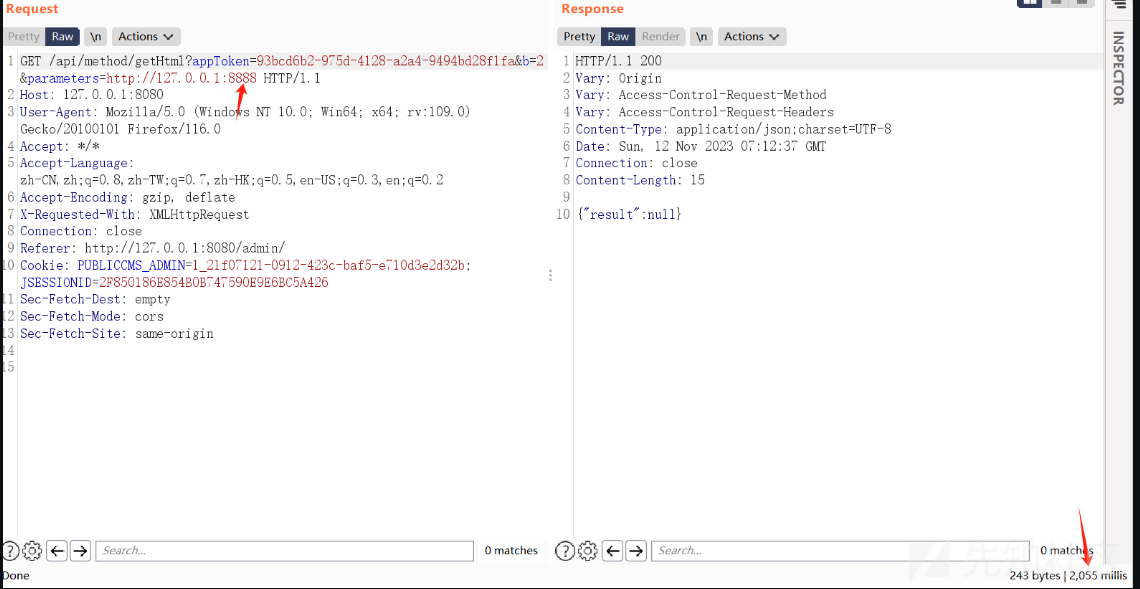Click the Sec-Fetch-Site: same-origin line

[116, 334]
